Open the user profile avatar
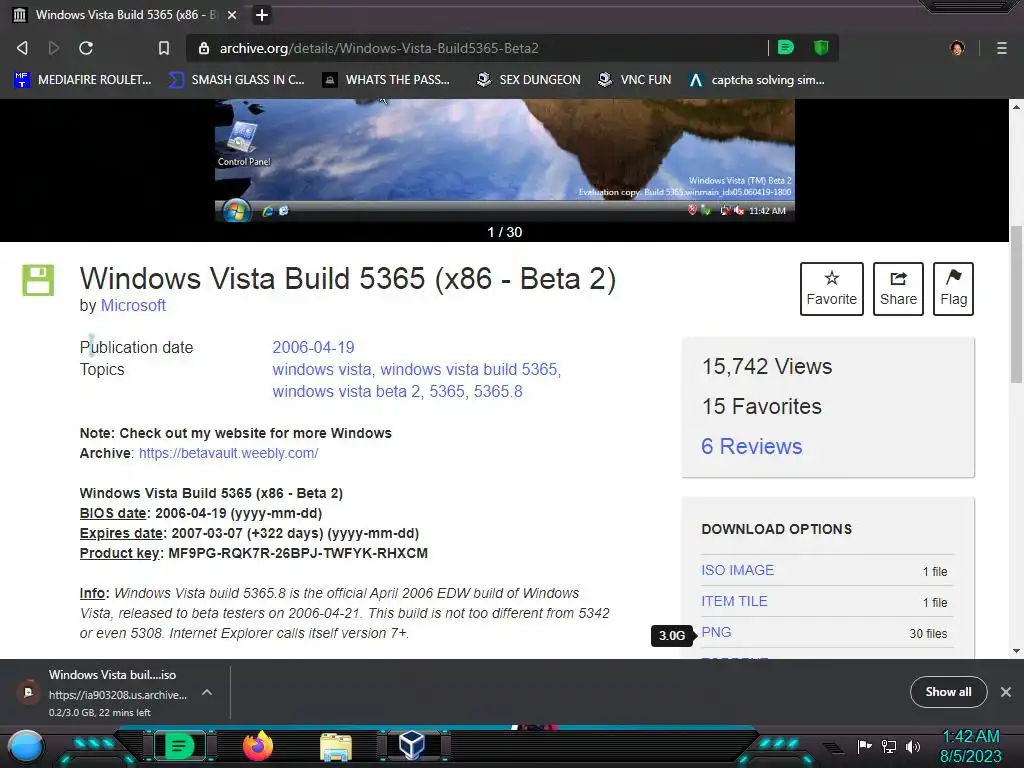The width and height of the screenshot is (1024, 768). coord(957,48)
